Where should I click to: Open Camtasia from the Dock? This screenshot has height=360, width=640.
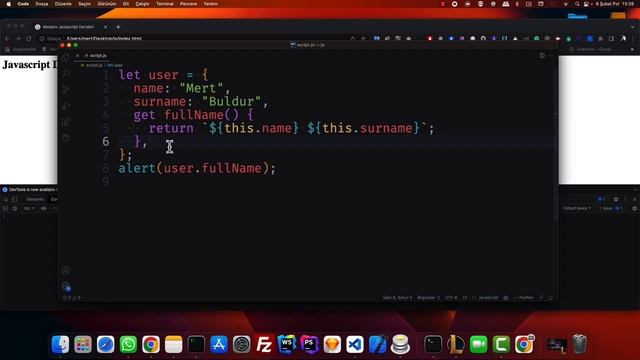click(501, 344)
